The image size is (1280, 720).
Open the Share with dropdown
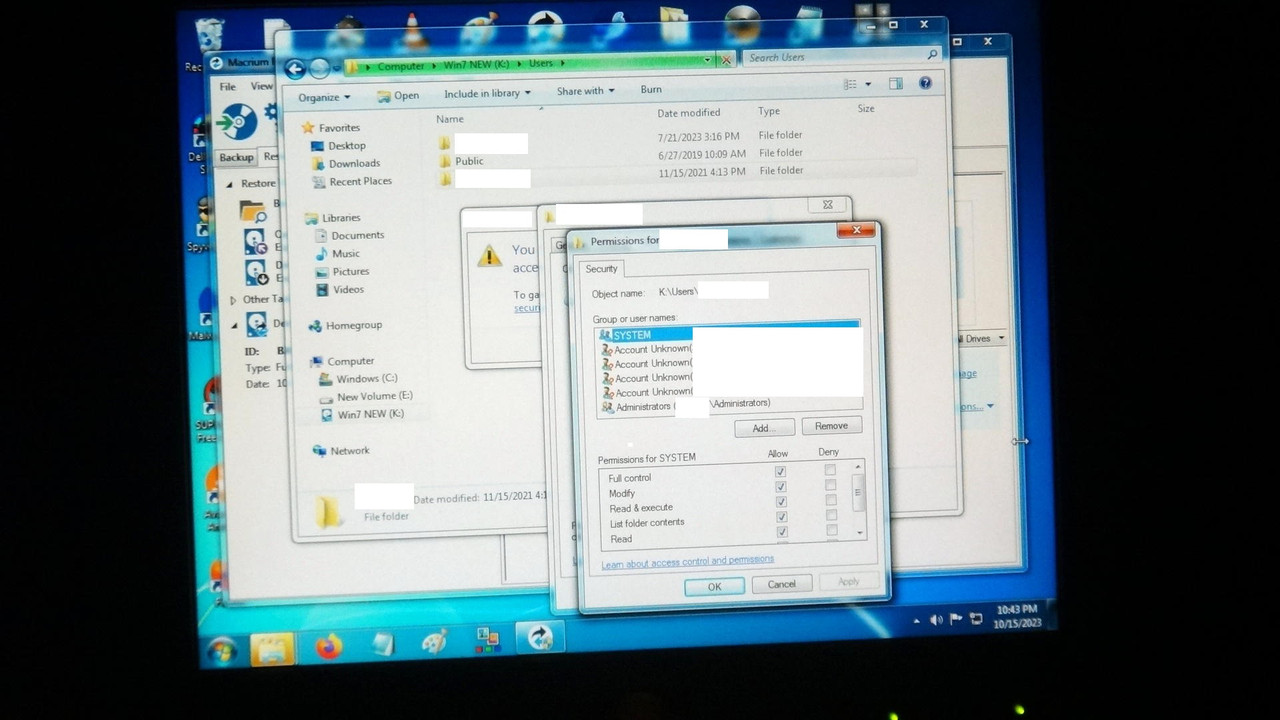coord(586,92)
